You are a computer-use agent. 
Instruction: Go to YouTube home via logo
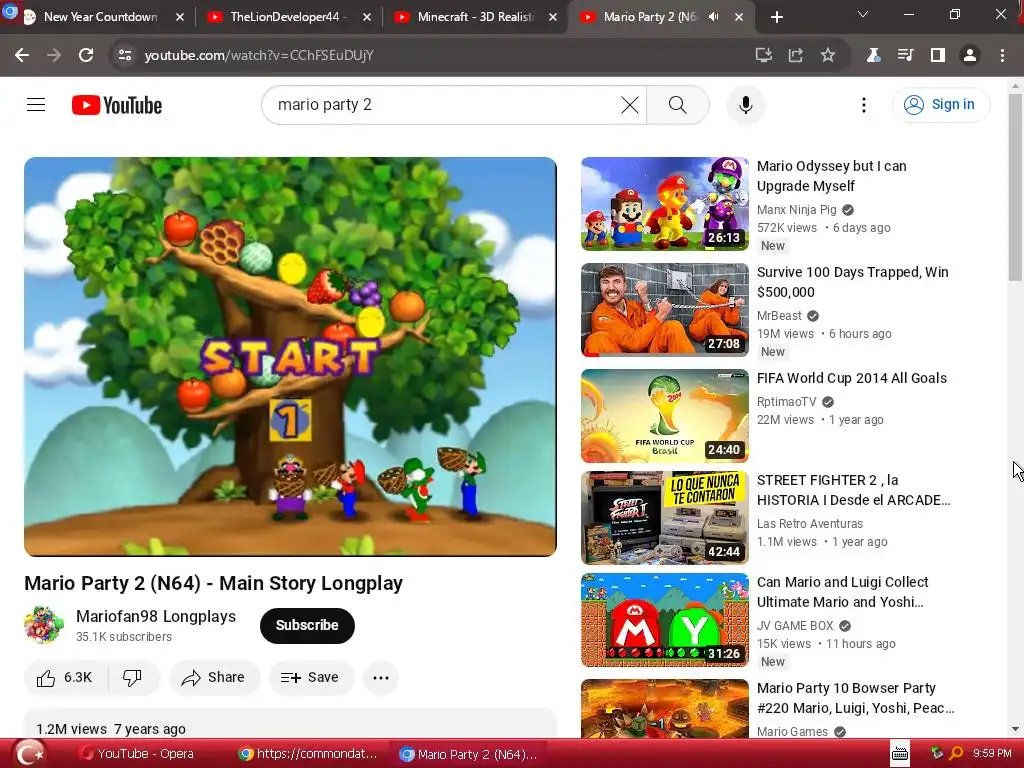117,105
